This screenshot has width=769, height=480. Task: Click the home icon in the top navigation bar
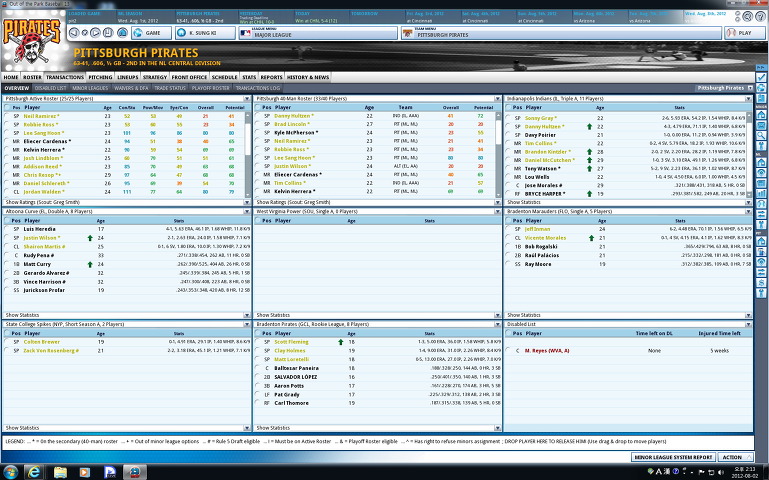coord(122,33)
